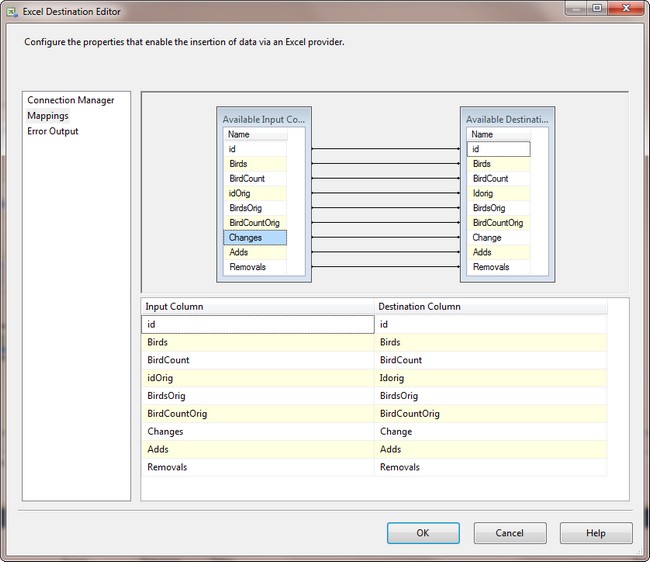Screen dimensions: 650x562
Task: Click the Excel Destination Editor title icon
Action: coord(12,12)
